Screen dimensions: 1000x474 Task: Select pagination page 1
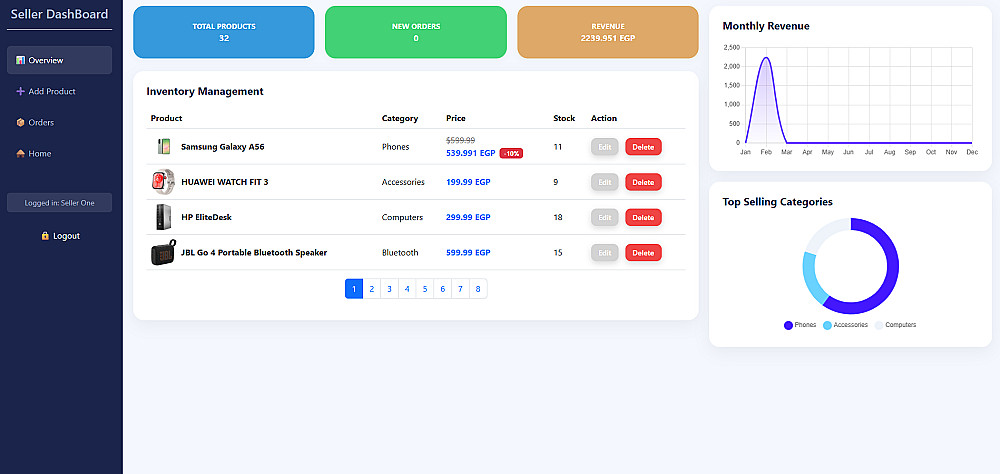coord(354,289)
